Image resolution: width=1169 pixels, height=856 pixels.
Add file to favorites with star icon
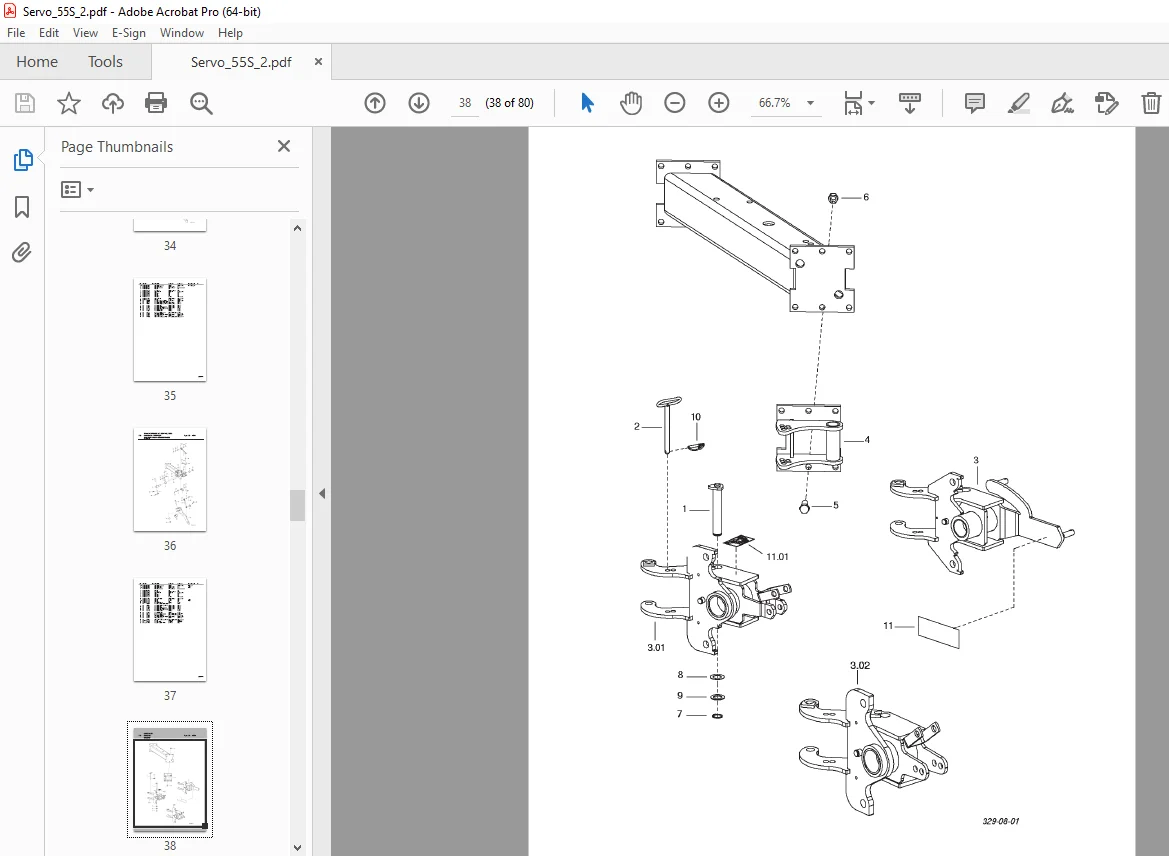(69, 103)
